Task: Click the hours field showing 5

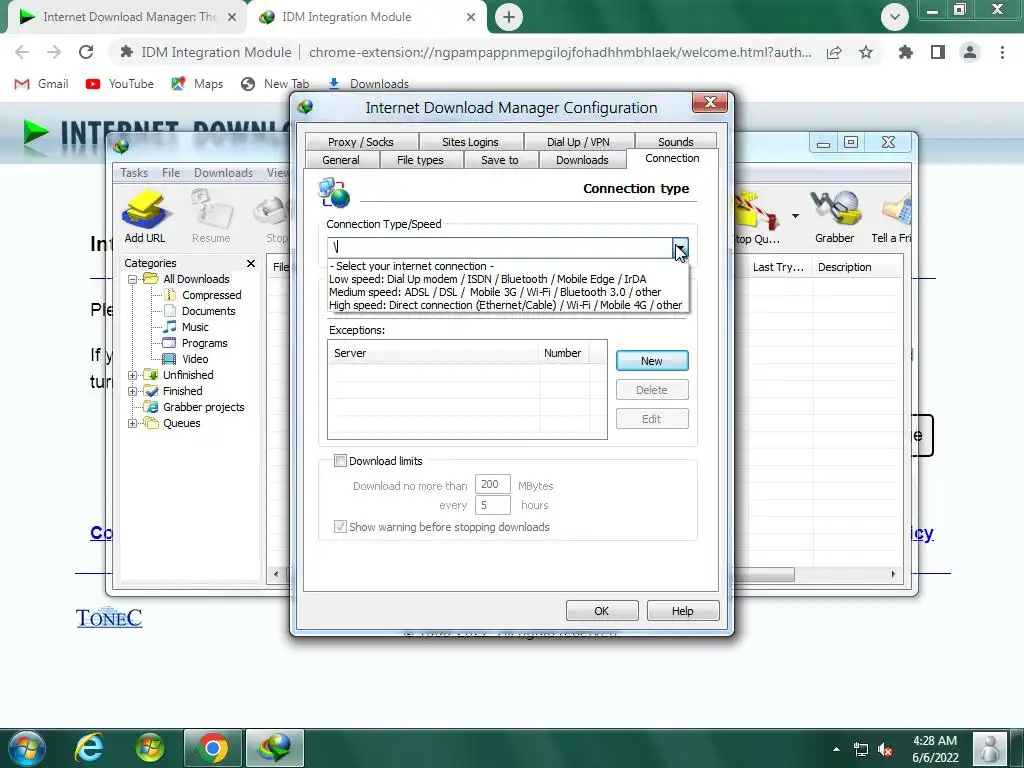Action: pos(492,505)
